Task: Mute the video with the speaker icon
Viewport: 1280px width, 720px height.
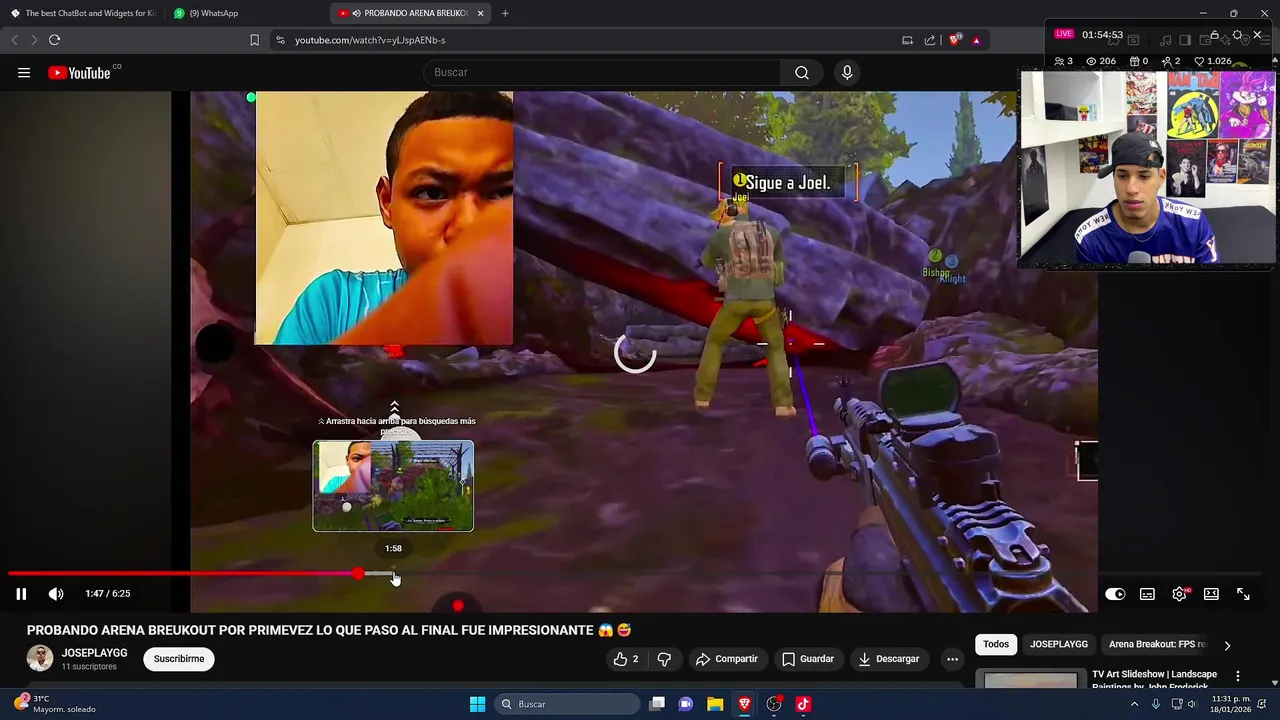Action: [56, 594]
